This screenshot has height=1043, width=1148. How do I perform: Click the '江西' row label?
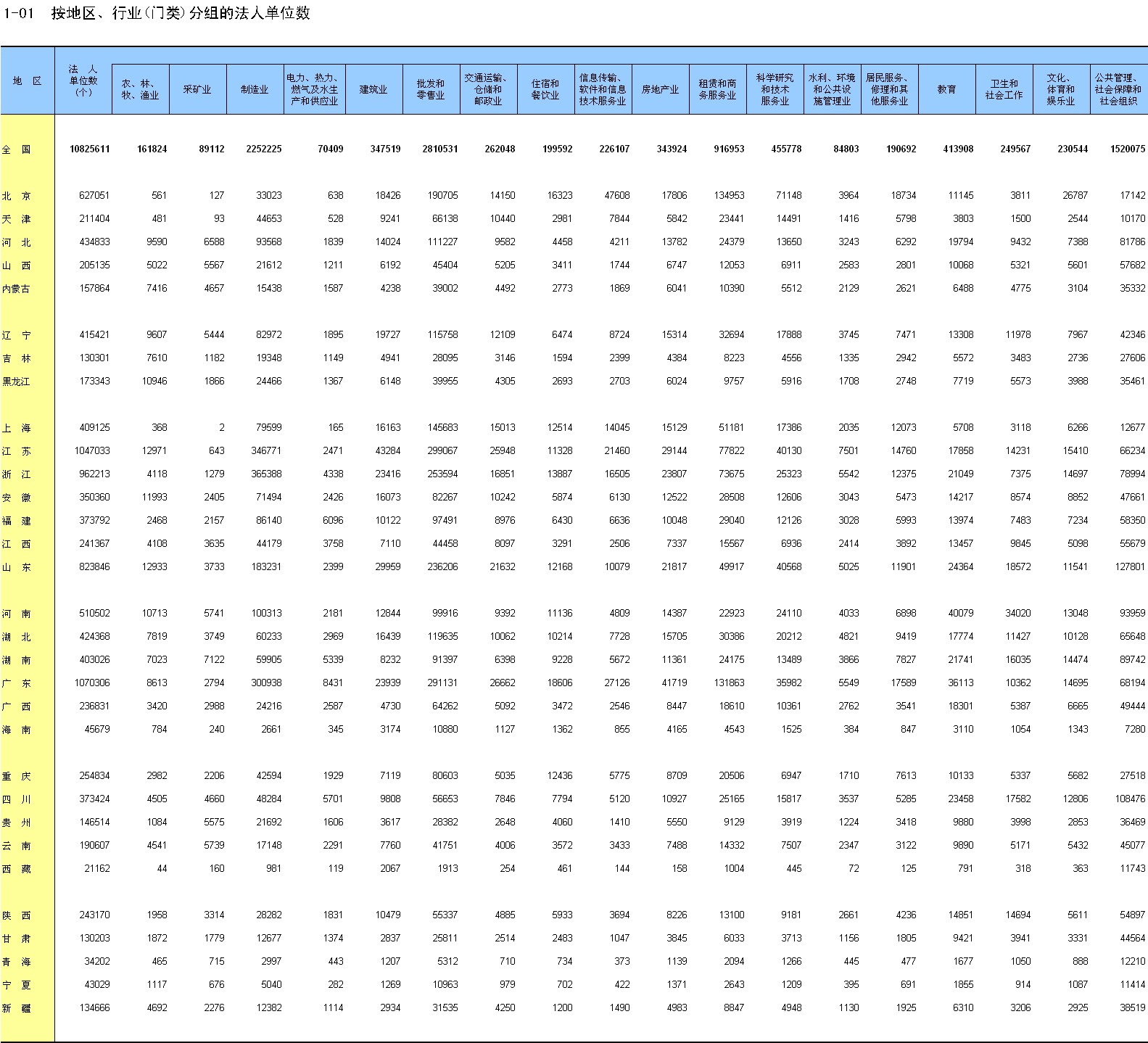point(16,544)
